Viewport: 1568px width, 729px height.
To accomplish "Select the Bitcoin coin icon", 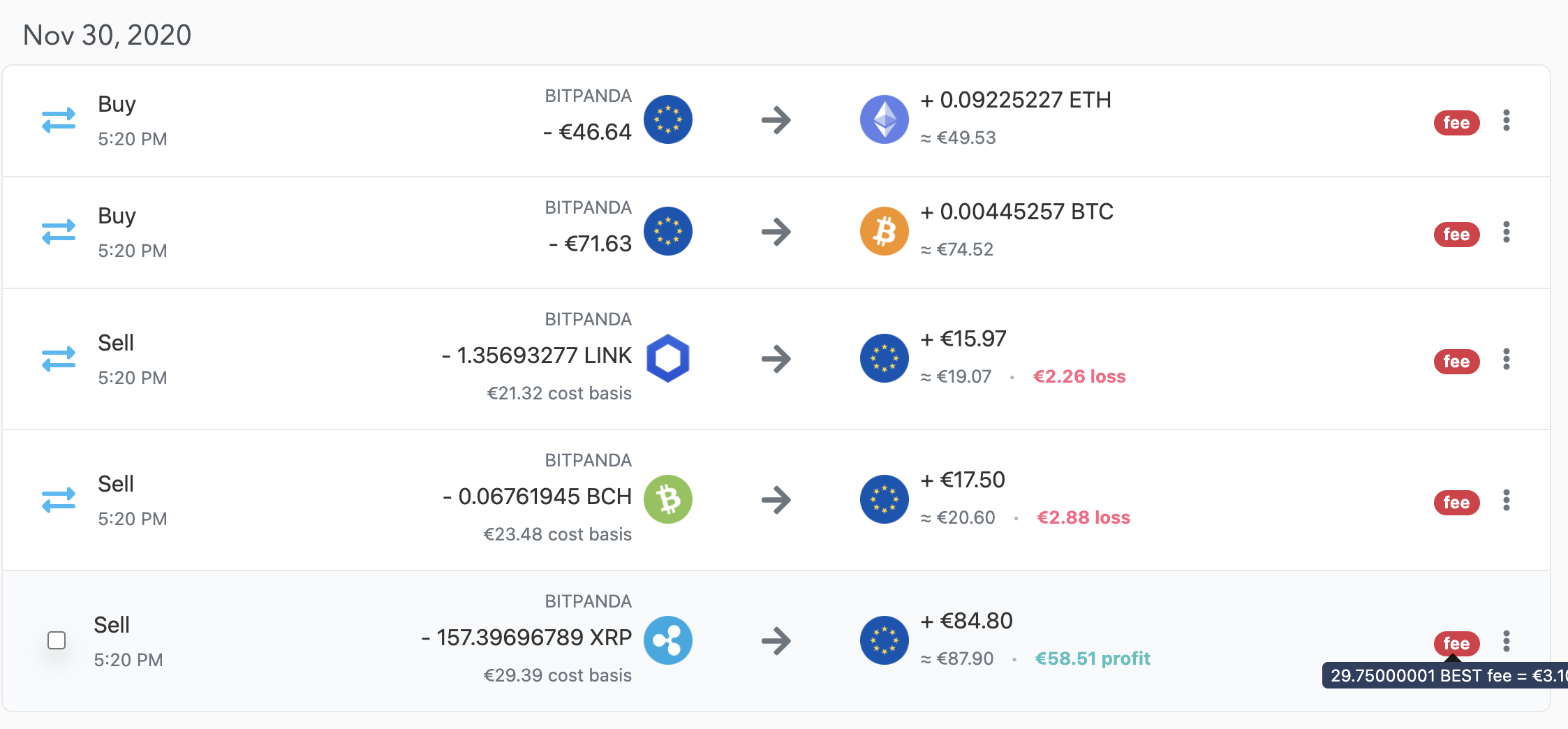I will tap(884, 231).
